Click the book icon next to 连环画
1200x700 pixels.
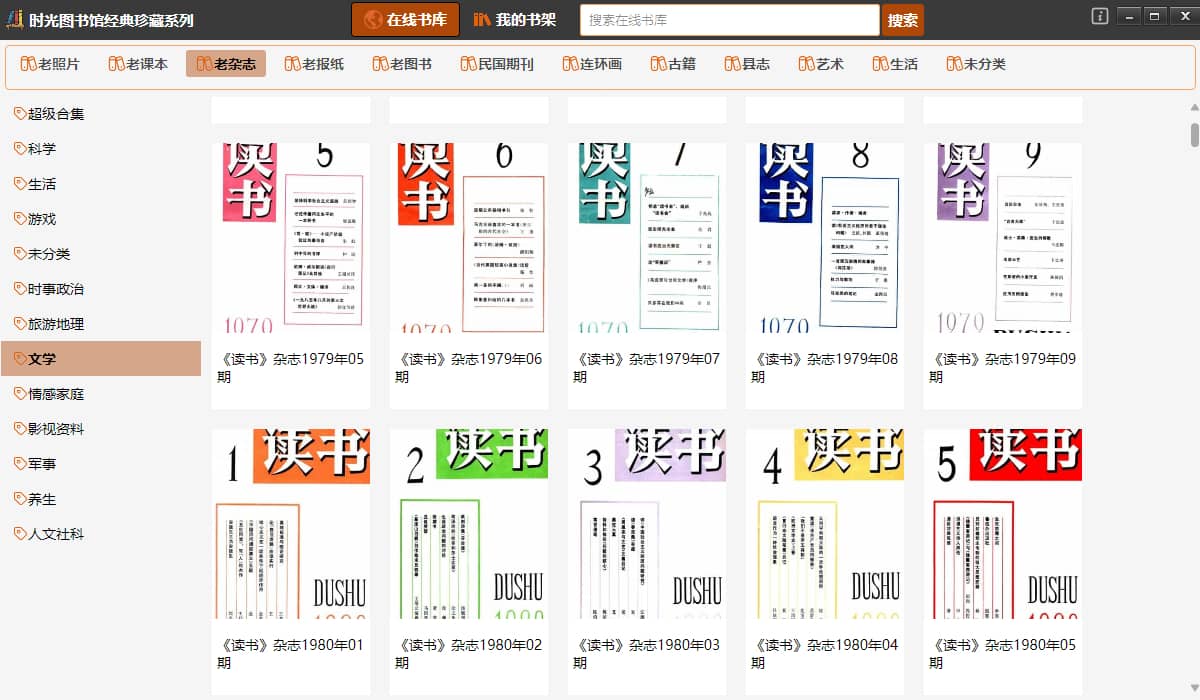570,64
